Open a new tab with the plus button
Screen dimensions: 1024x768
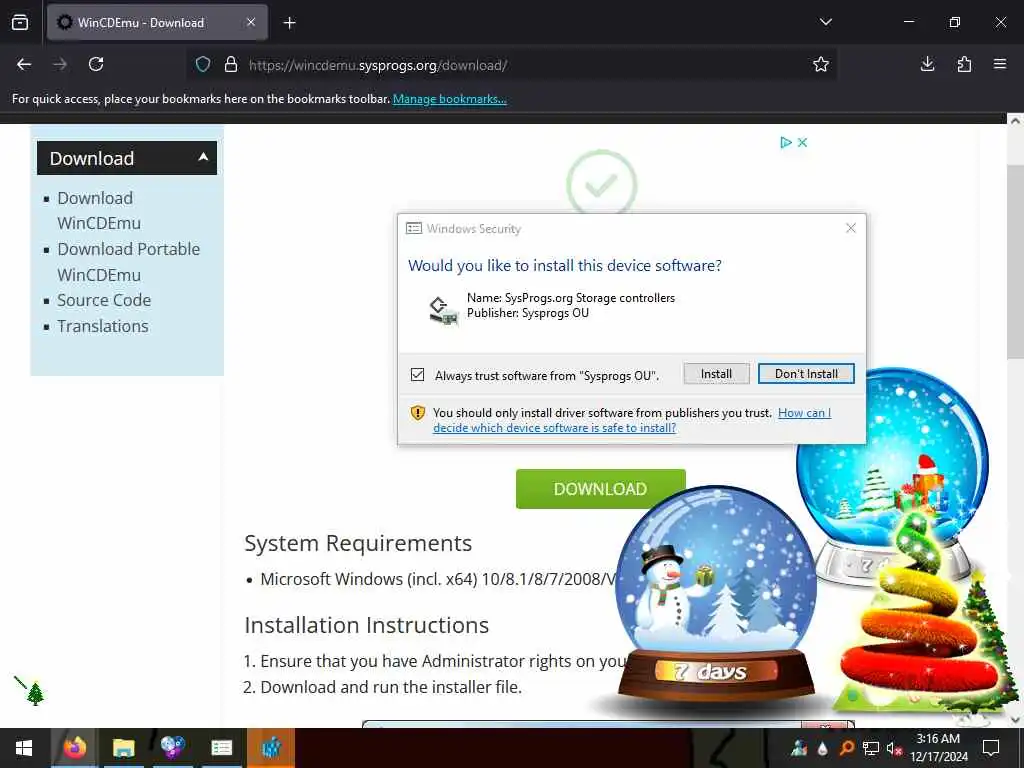click(x=290, y=23)
